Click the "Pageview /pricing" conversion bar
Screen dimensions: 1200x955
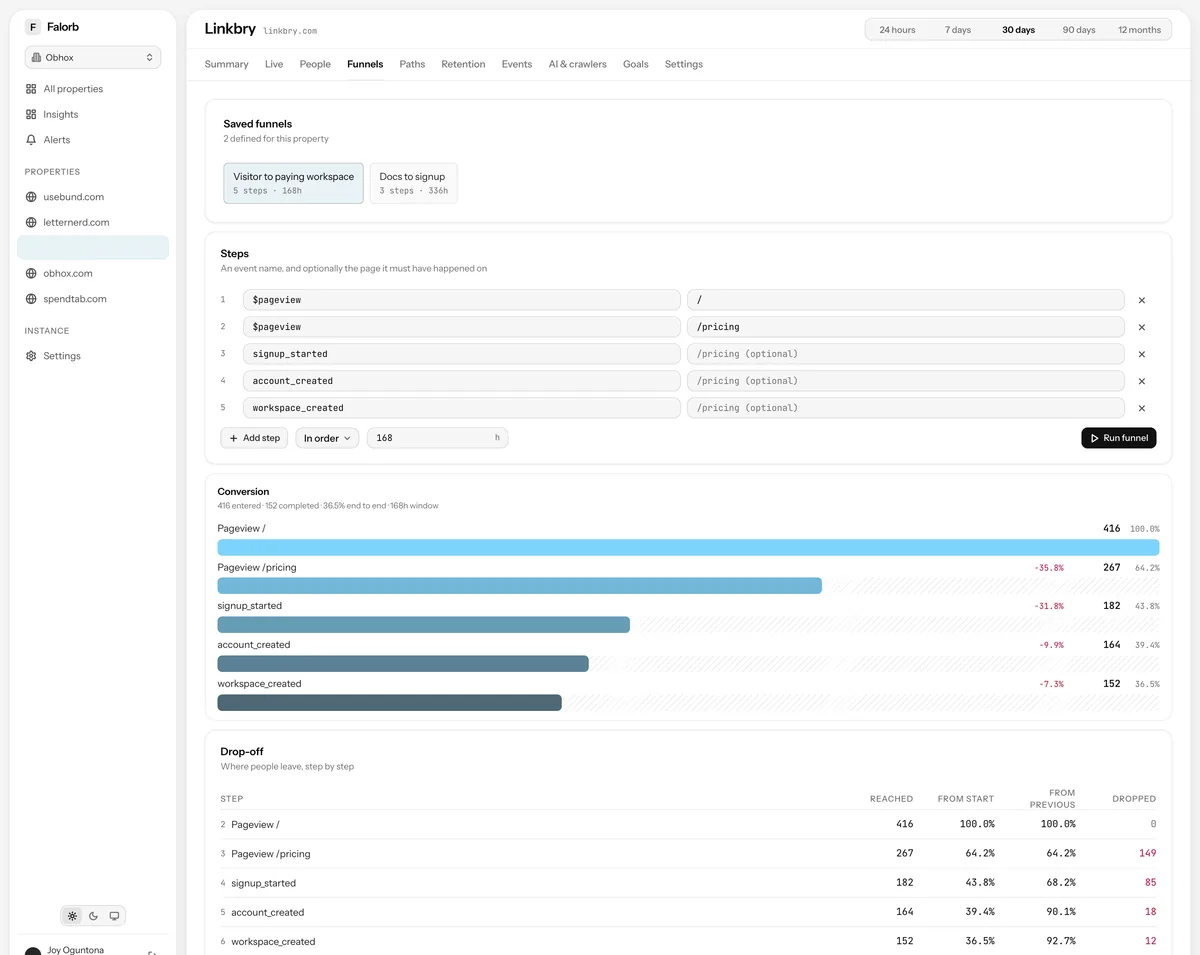coord(520,586)
